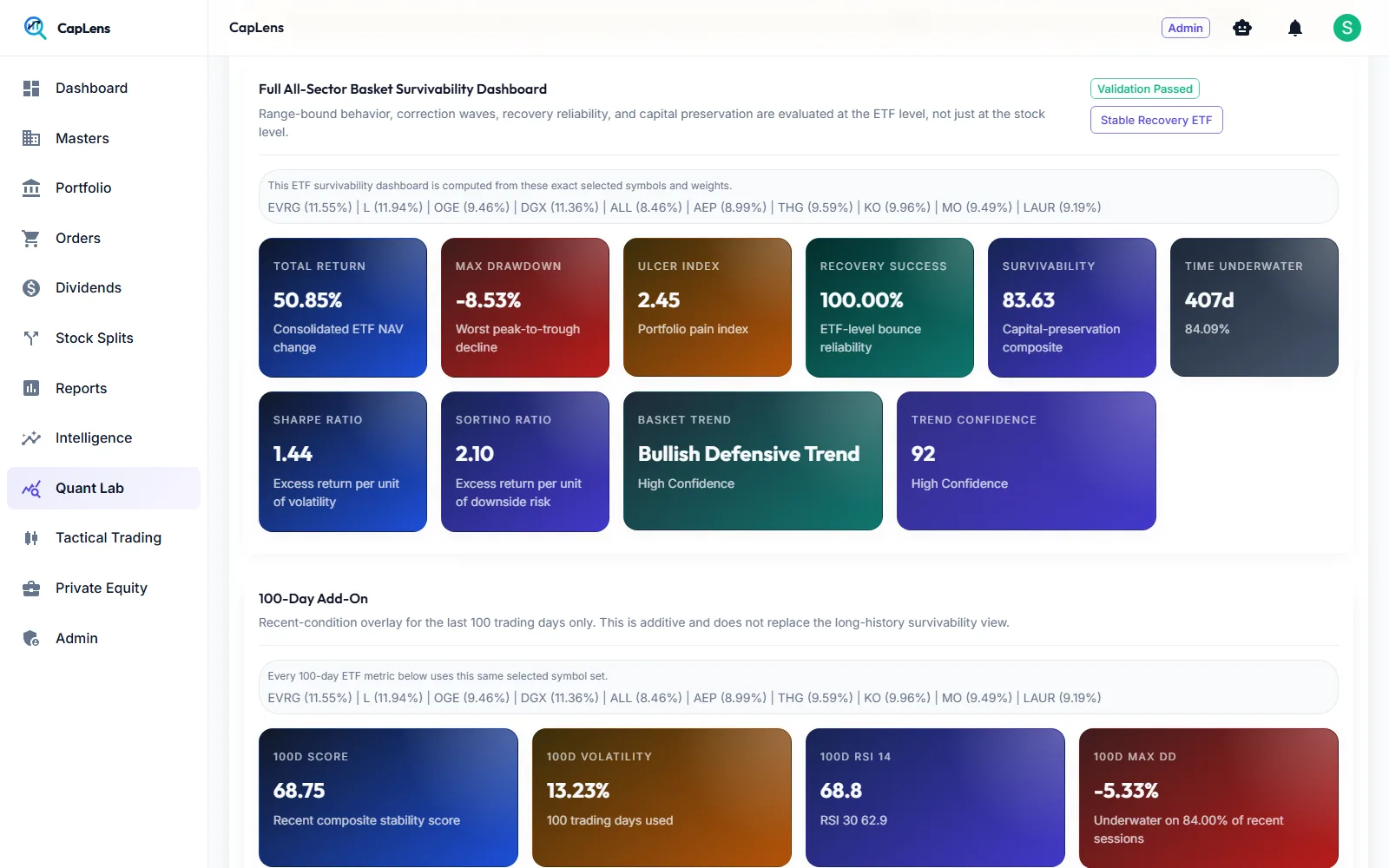Screen dimensions: 1389x868
Task: Click the Sortino Ratio 2.10 card
Action: pos(525,462)
